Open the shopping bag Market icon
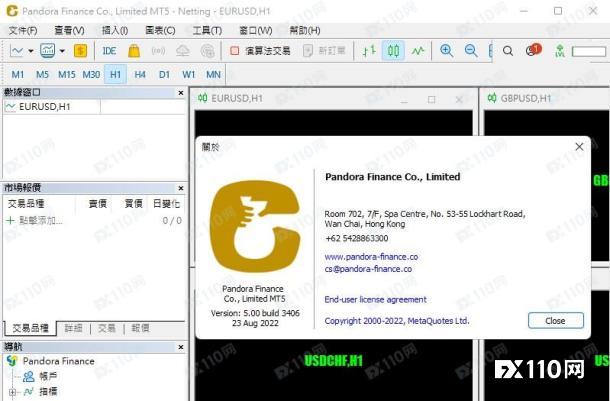Viewport: 610px width, 401px height. [134, 51]
